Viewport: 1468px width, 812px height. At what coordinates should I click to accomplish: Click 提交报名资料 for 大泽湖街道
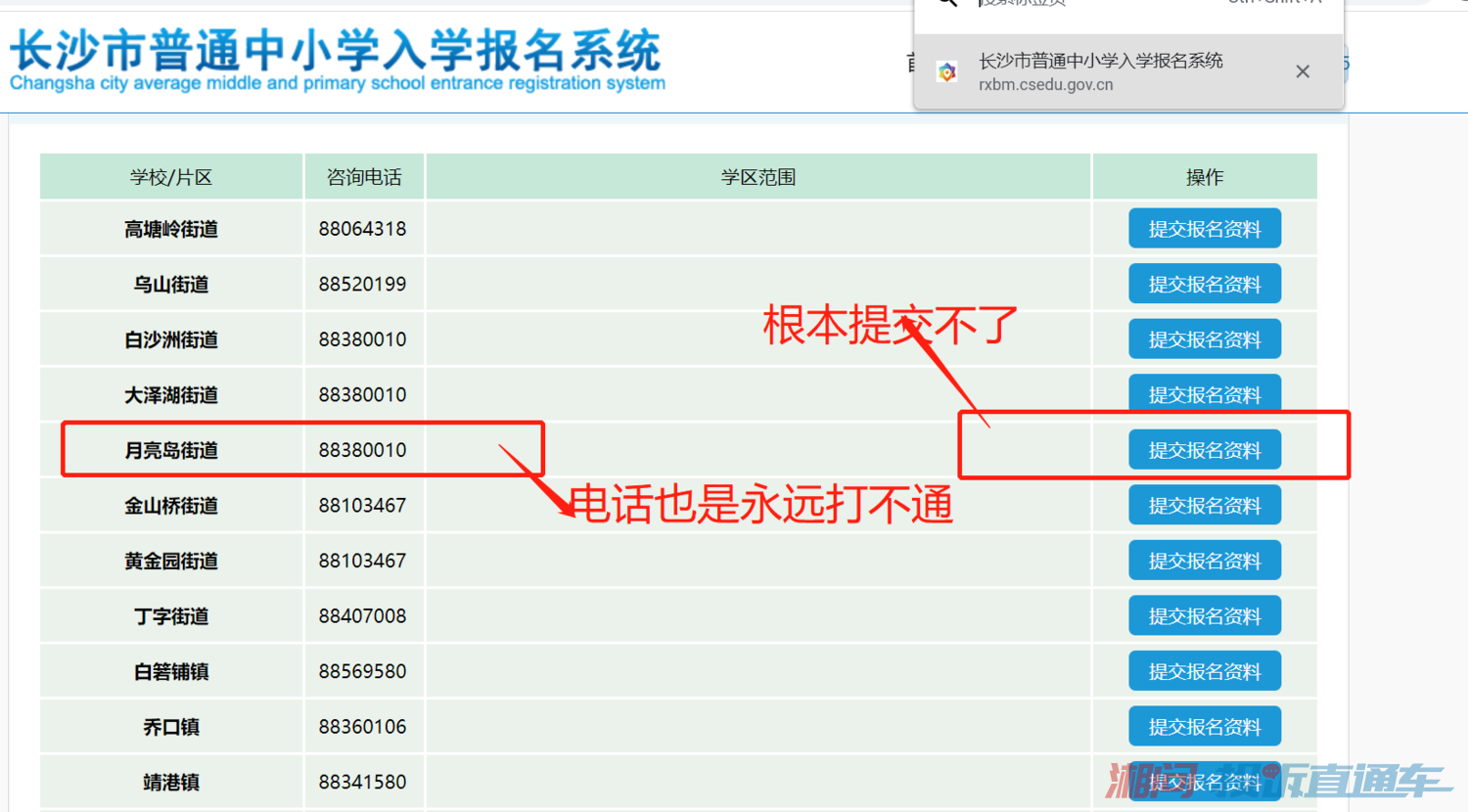(x=1205, y=394)
